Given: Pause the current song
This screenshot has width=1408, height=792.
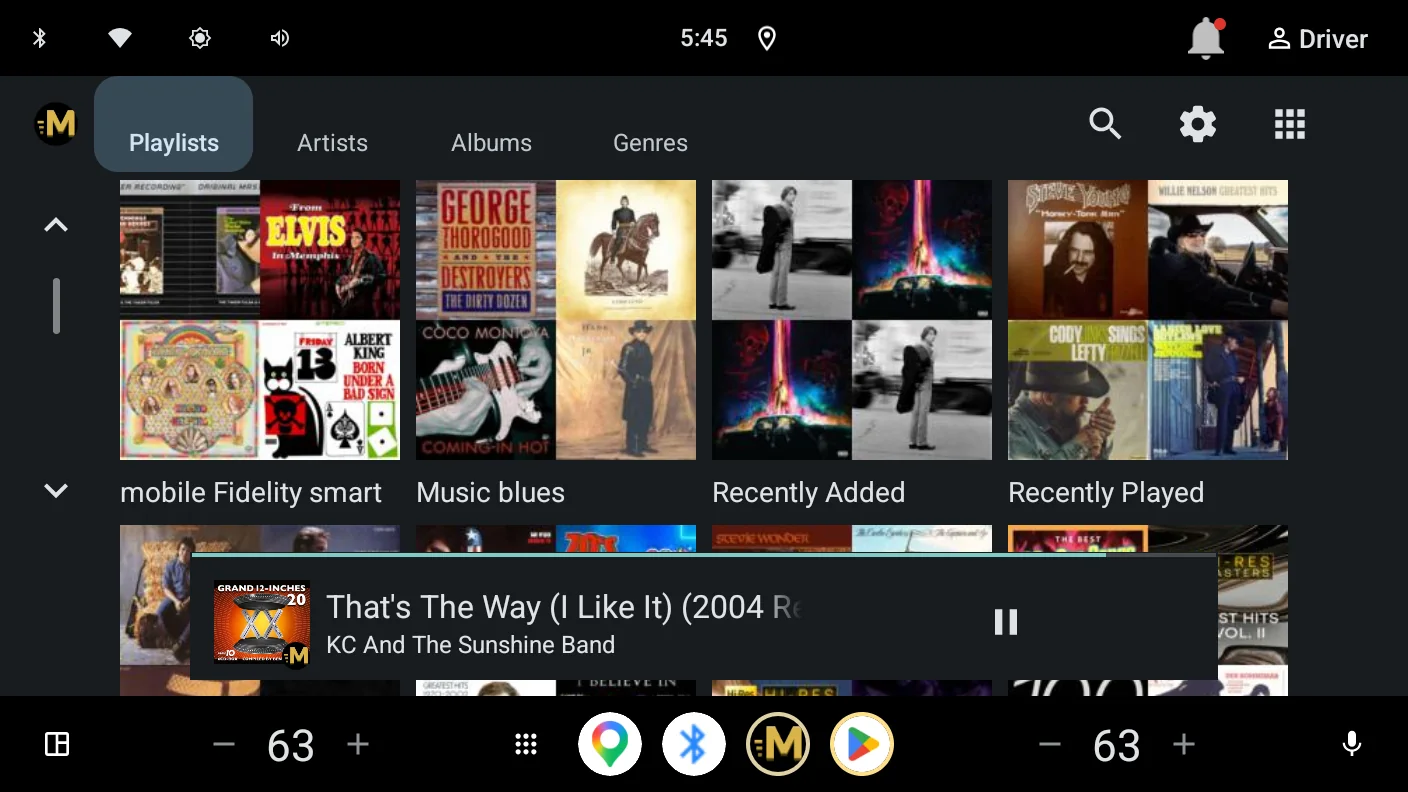Looking at the screenshot, I should point(1006,622).
